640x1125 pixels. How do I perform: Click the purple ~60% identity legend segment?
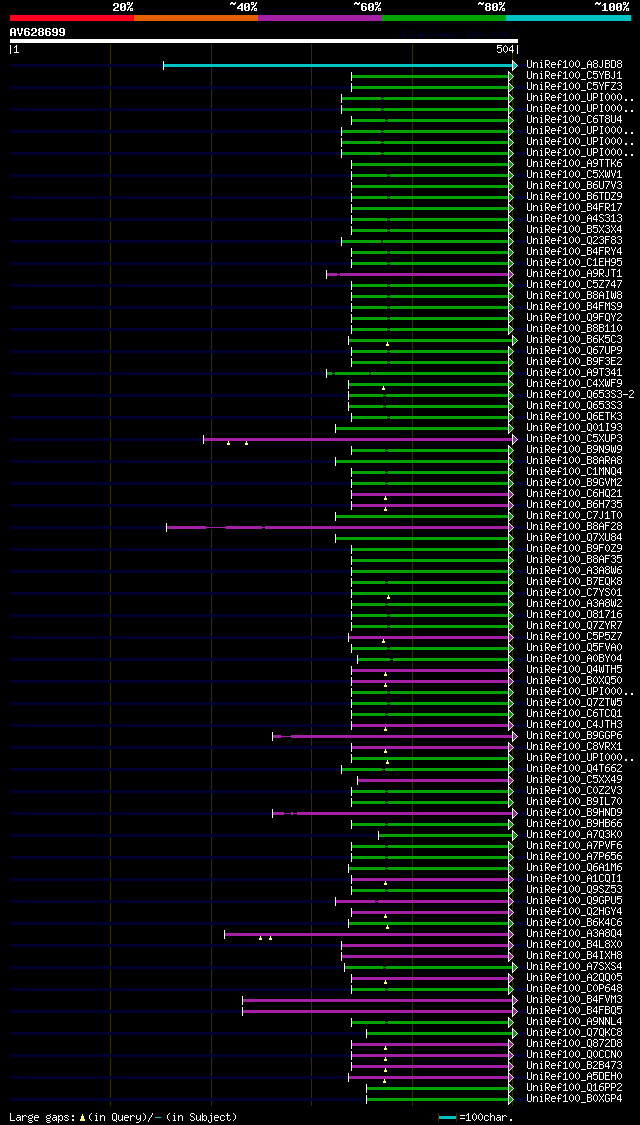320,17
